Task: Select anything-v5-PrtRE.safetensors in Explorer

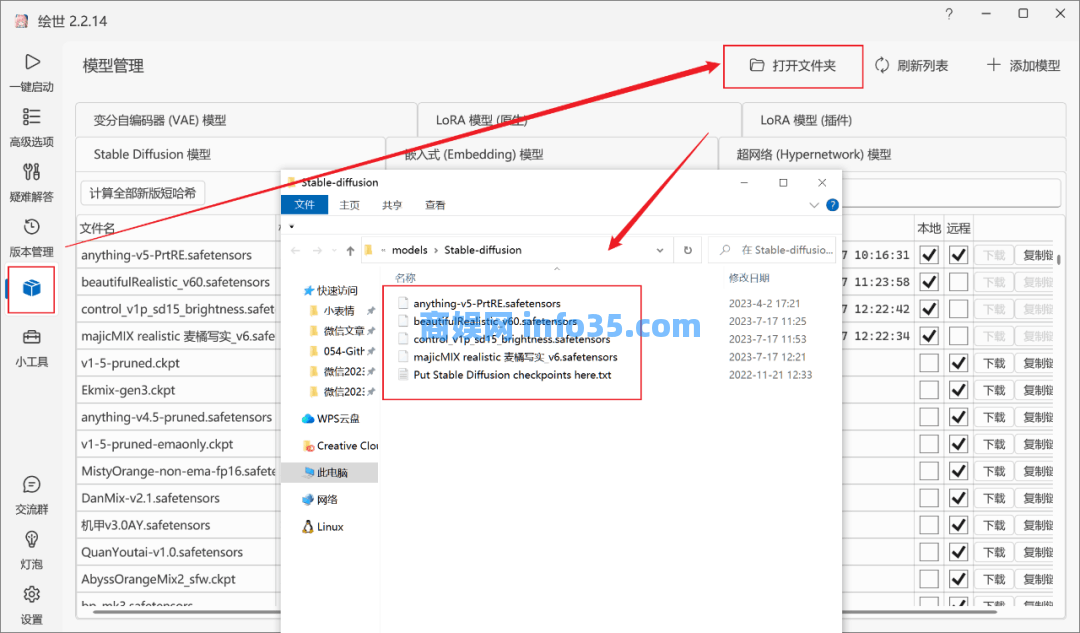Action: pyautogui.click(x=486, y=303)
